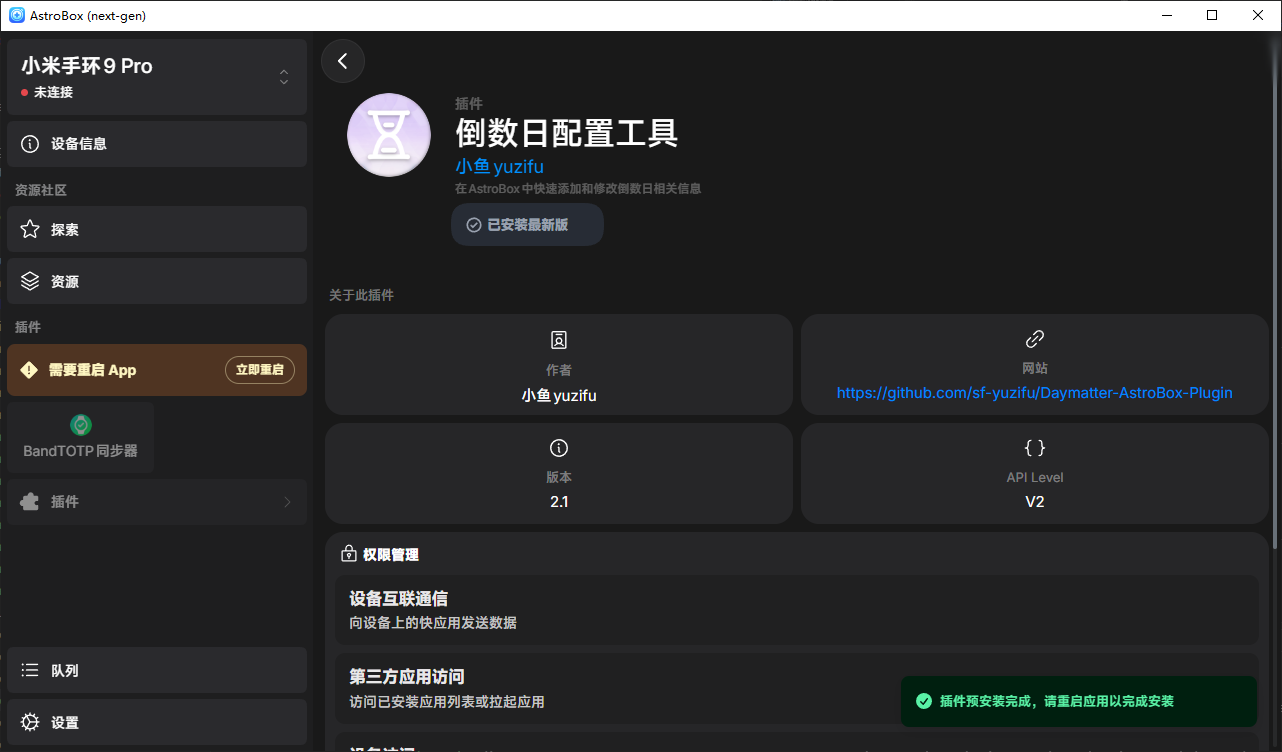Viewport: 1282px width, 752px height.
Task: Click the 倒数日配置工具 plugin title
Action: coord(567,132)
